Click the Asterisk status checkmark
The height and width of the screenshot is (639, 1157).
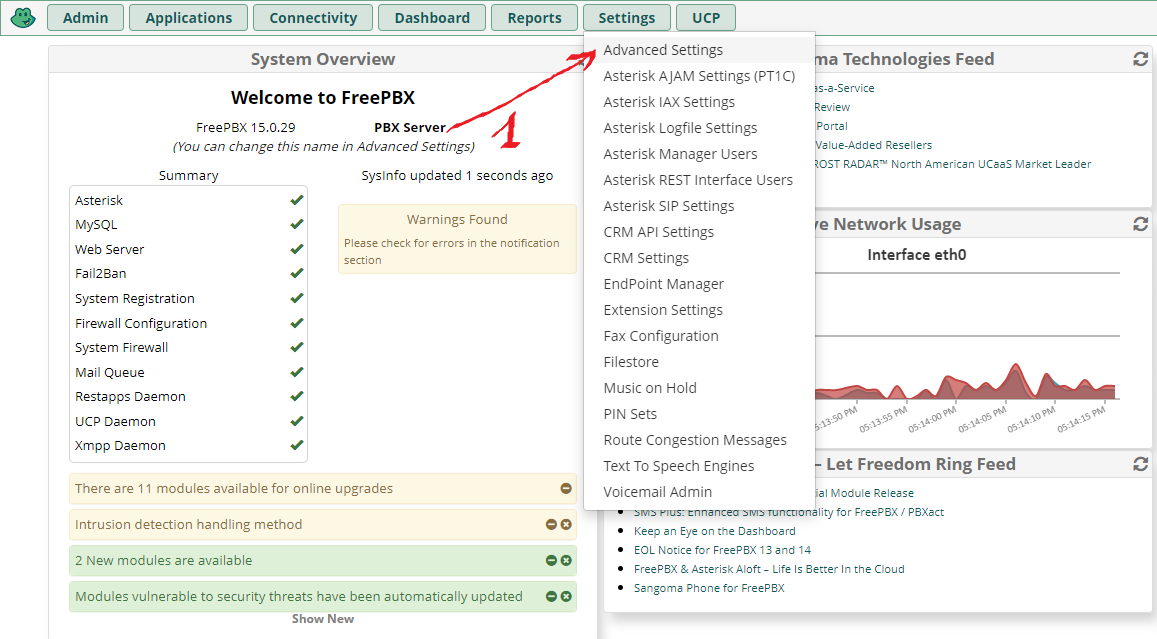pyautogui.click(x=297, y=200)
